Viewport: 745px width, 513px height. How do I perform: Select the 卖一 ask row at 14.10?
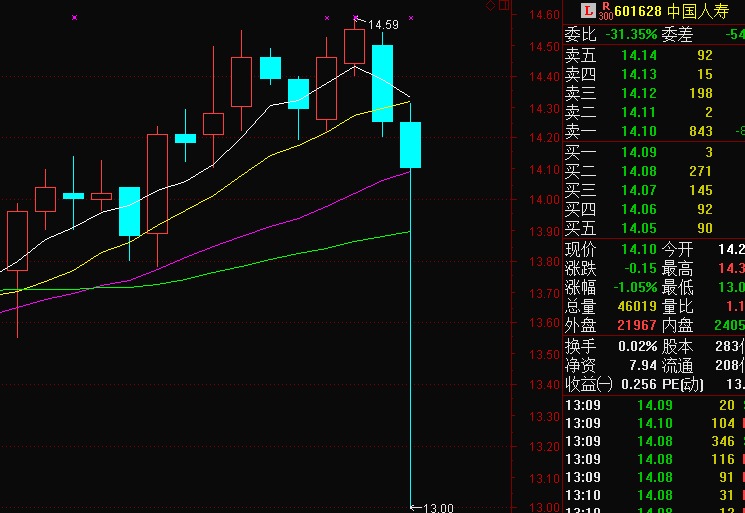(x=640, y=131)
